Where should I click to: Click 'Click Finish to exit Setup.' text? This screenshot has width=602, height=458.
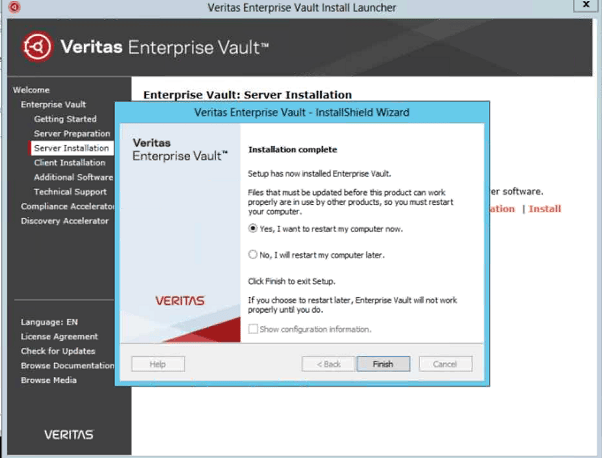tap(291, 281)
